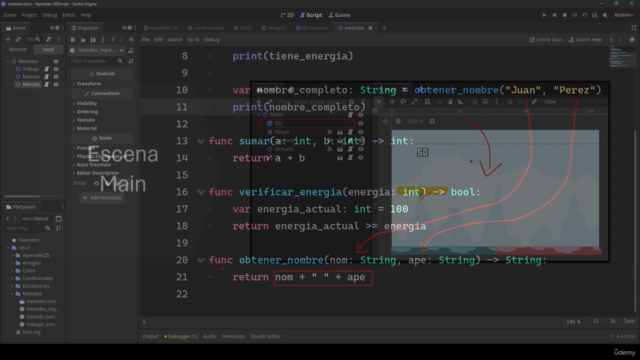This screenshot has height=360, width=640.
Task: Open the Project menu
Action: pos(29,15)
